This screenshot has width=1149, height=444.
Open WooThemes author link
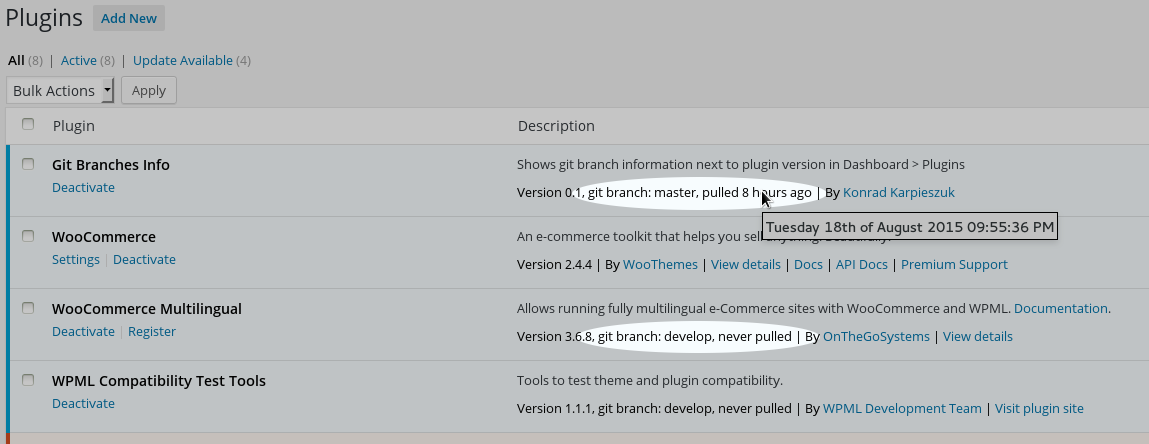point(660,264)
